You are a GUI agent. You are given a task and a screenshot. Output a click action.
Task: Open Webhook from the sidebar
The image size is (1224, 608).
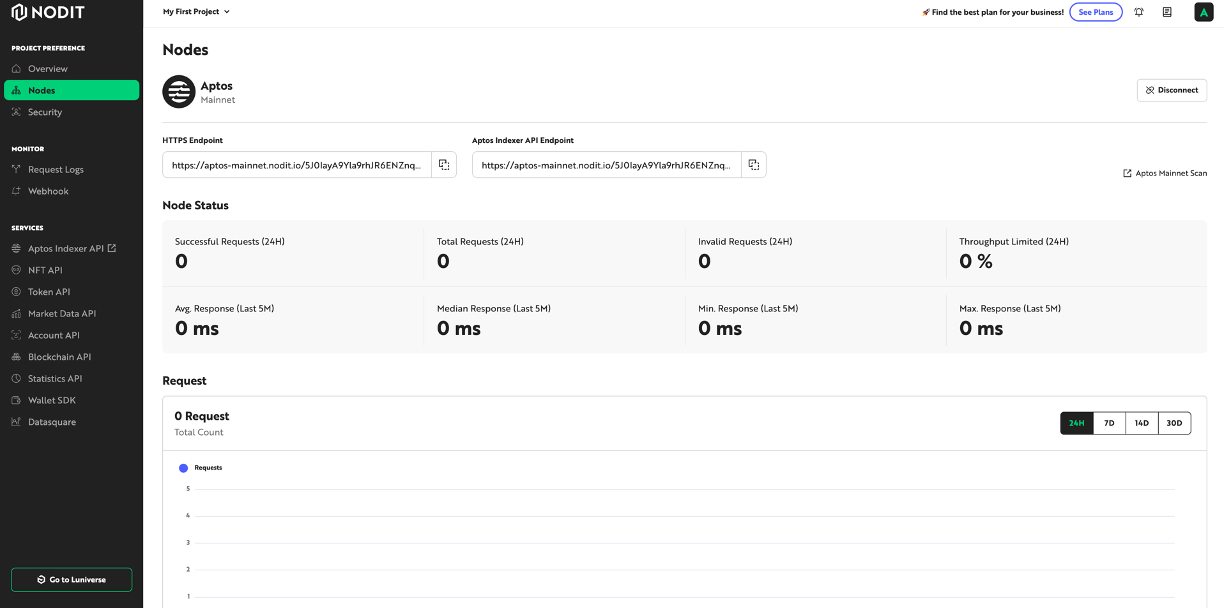pos(48,191)
